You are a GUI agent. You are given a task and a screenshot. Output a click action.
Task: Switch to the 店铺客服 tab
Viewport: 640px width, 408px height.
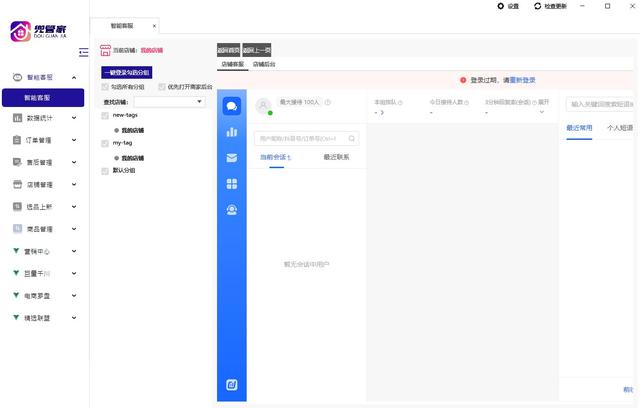(233, 64)
